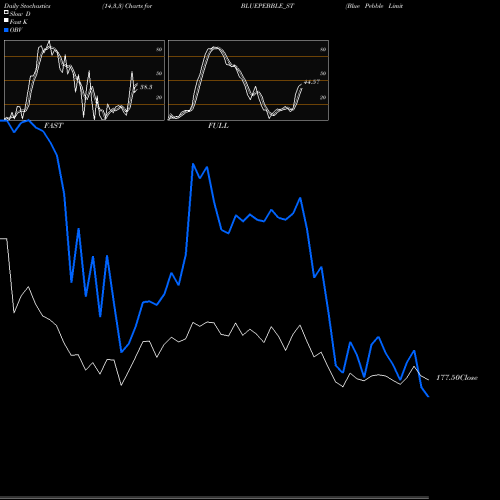Click the 50 axis label in FULL chart

click(323, 73)
